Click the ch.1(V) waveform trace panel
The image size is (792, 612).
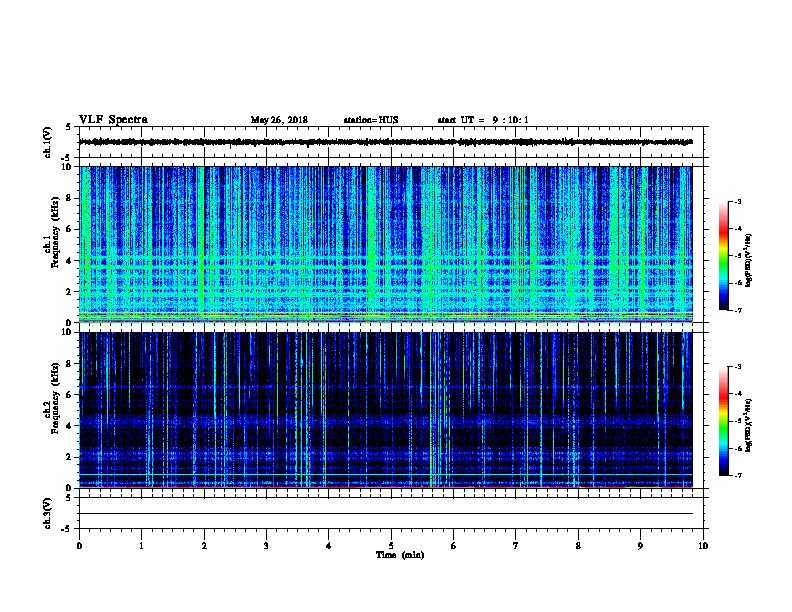[391, 142]
